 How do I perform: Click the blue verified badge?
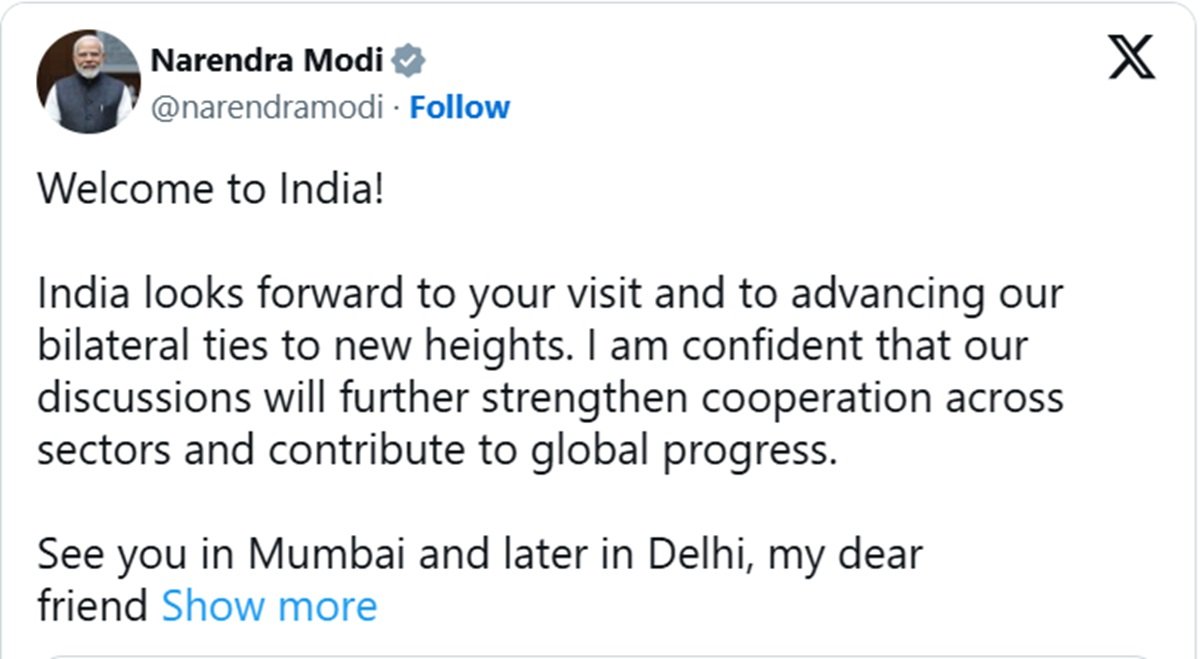tap(408, 61)
